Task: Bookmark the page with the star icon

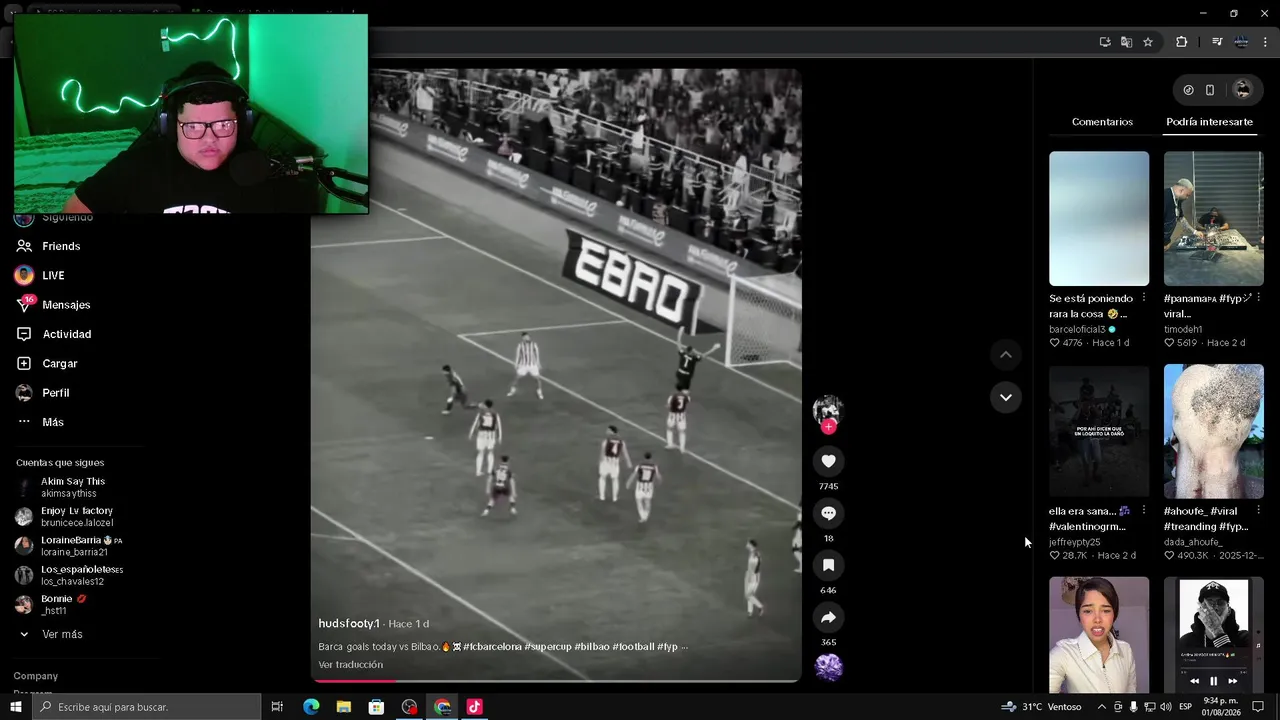Action: click(1148, 42)
